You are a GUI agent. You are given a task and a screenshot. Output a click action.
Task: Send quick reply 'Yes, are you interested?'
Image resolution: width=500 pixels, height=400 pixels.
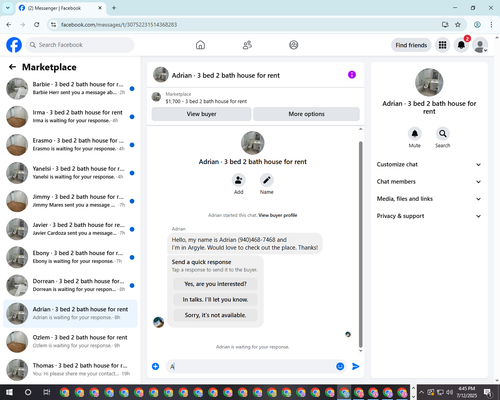click(215, 284)
